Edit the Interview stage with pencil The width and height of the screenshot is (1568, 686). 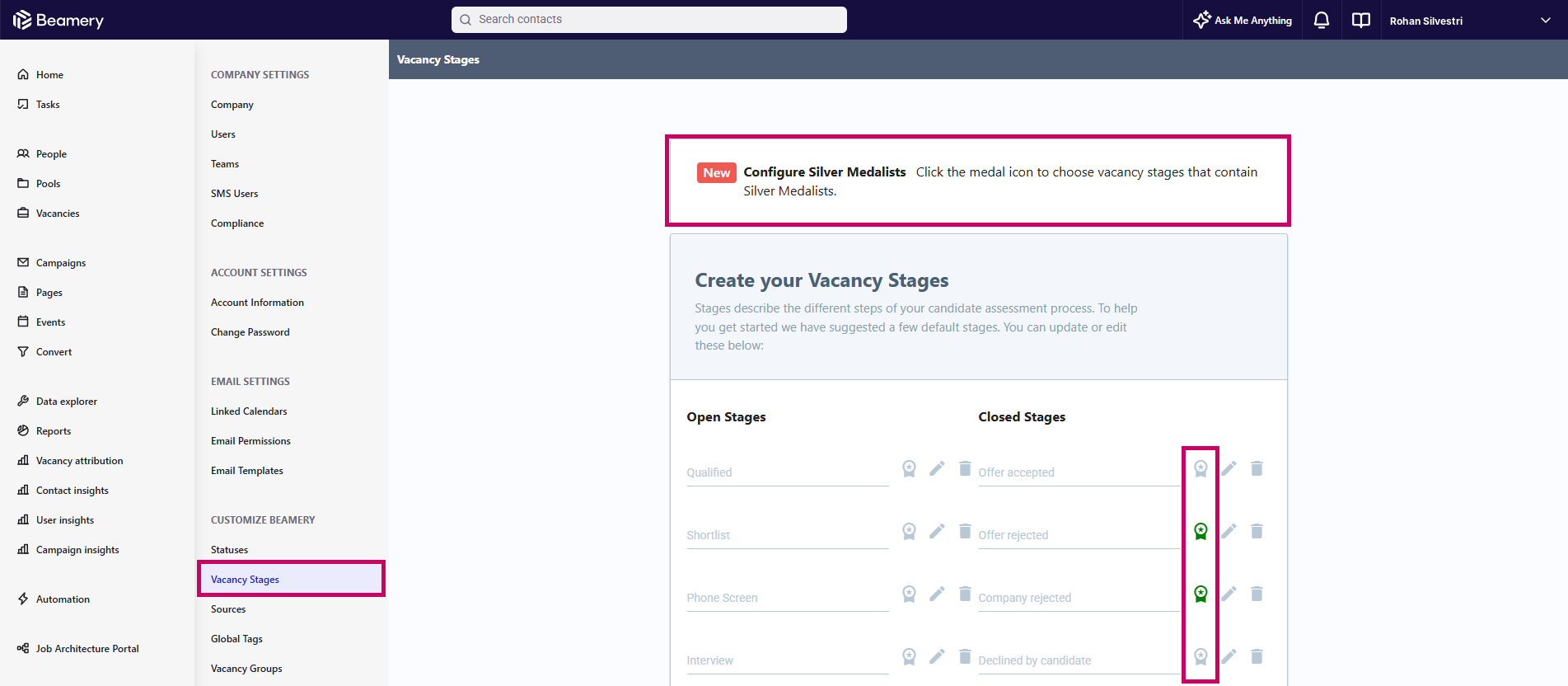[x=937, y=656]
